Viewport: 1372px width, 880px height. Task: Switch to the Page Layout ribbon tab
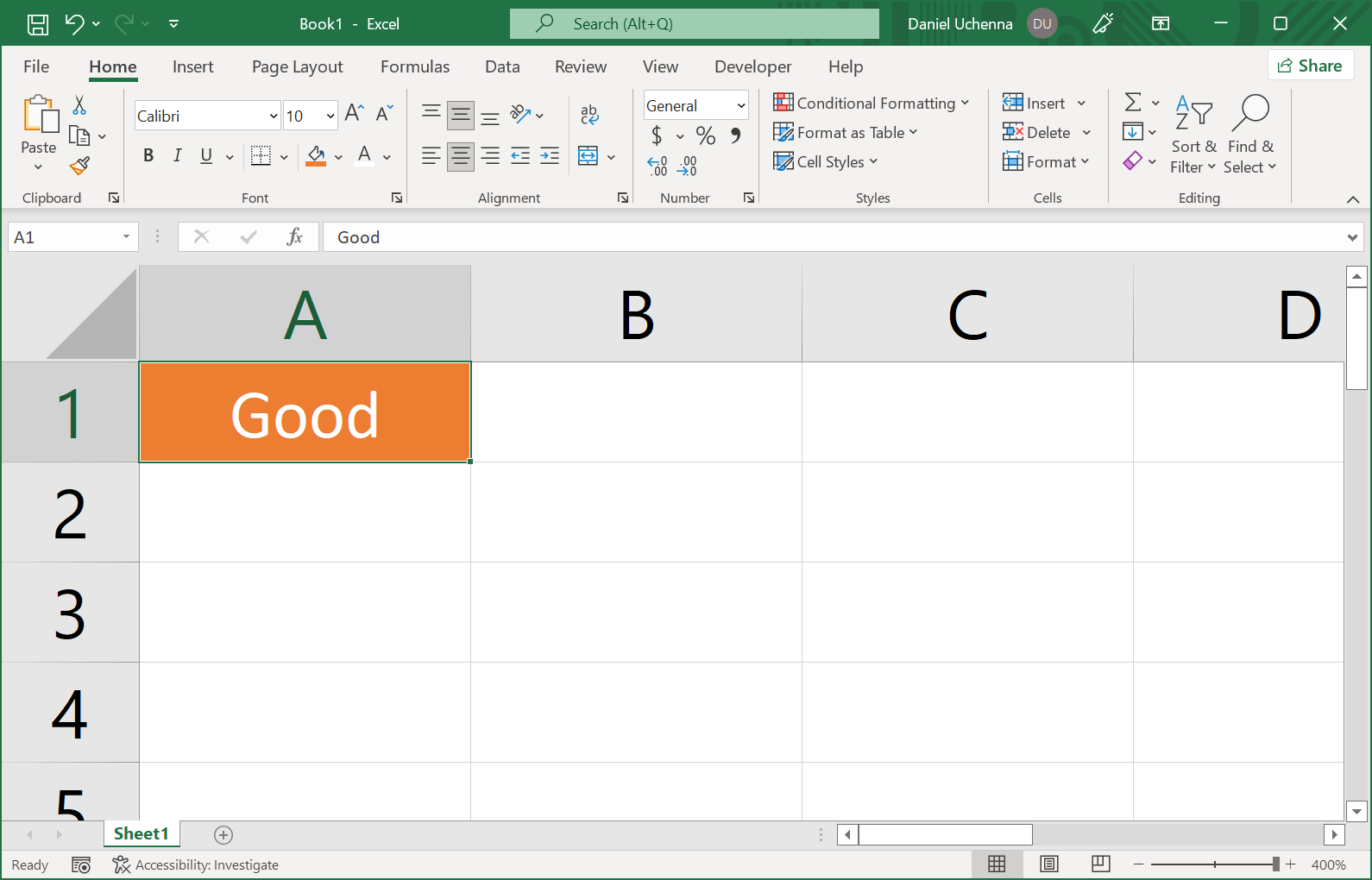click(297, 66)
